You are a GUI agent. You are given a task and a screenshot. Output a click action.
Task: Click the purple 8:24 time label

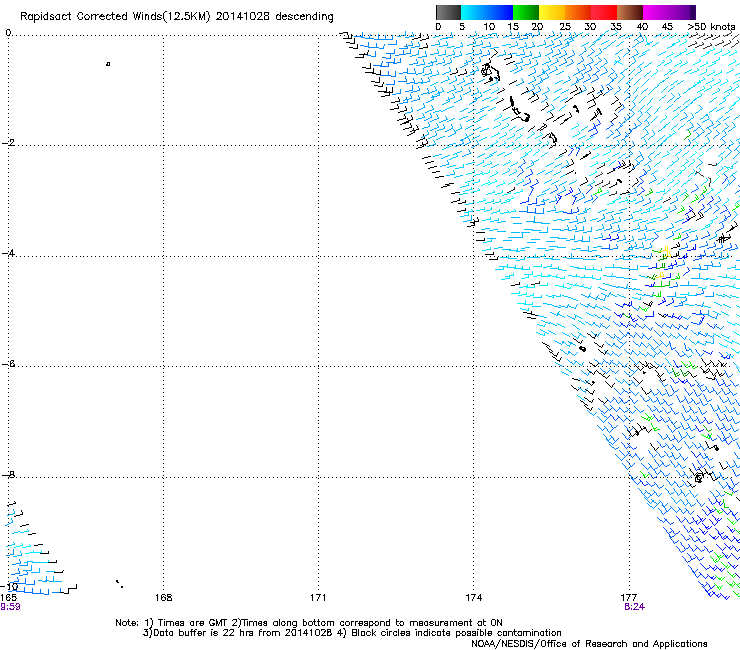coord(634,607)
